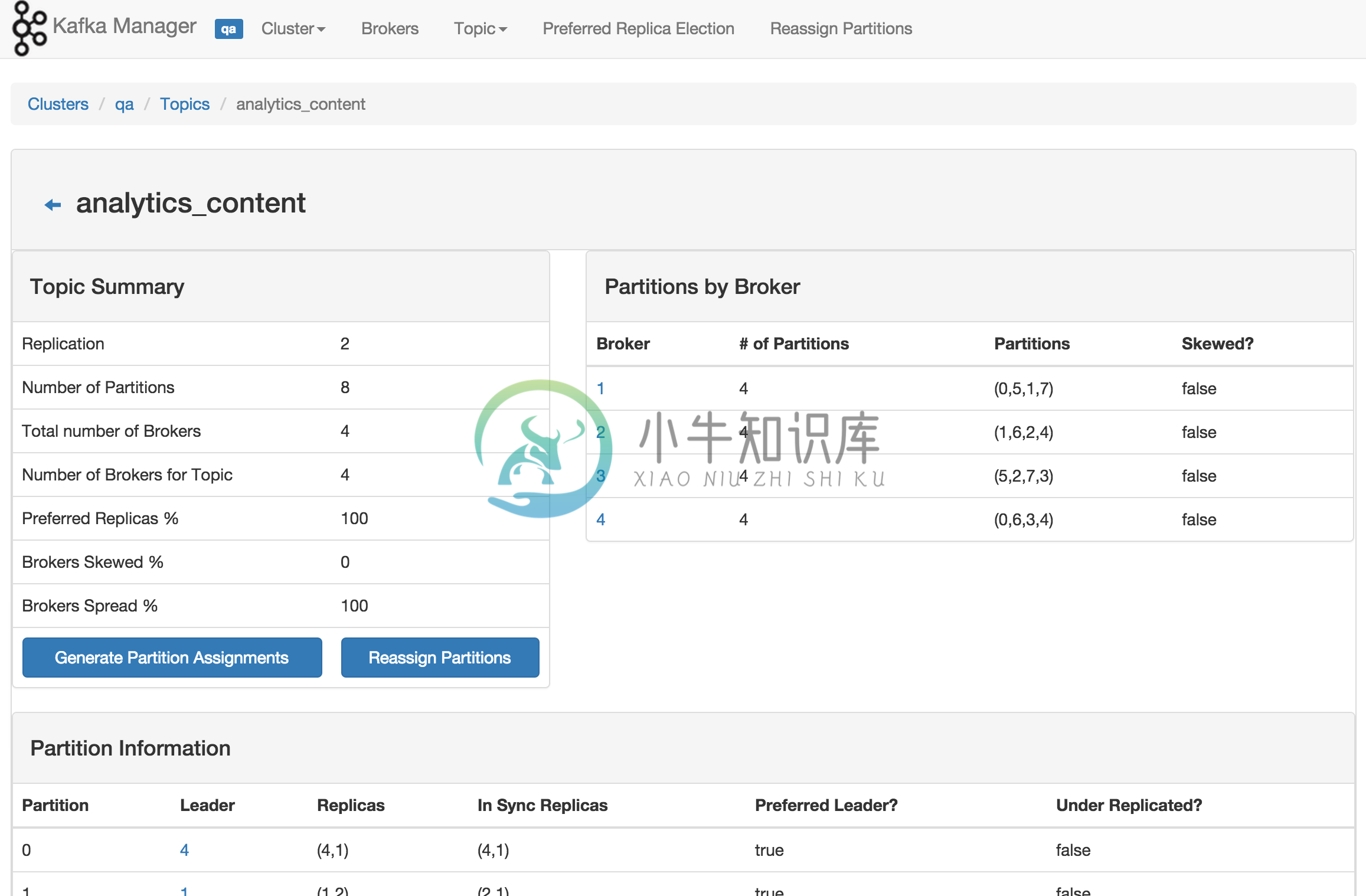Click the Partition Information heading
Screen dimensions: 1366x896
130,748
